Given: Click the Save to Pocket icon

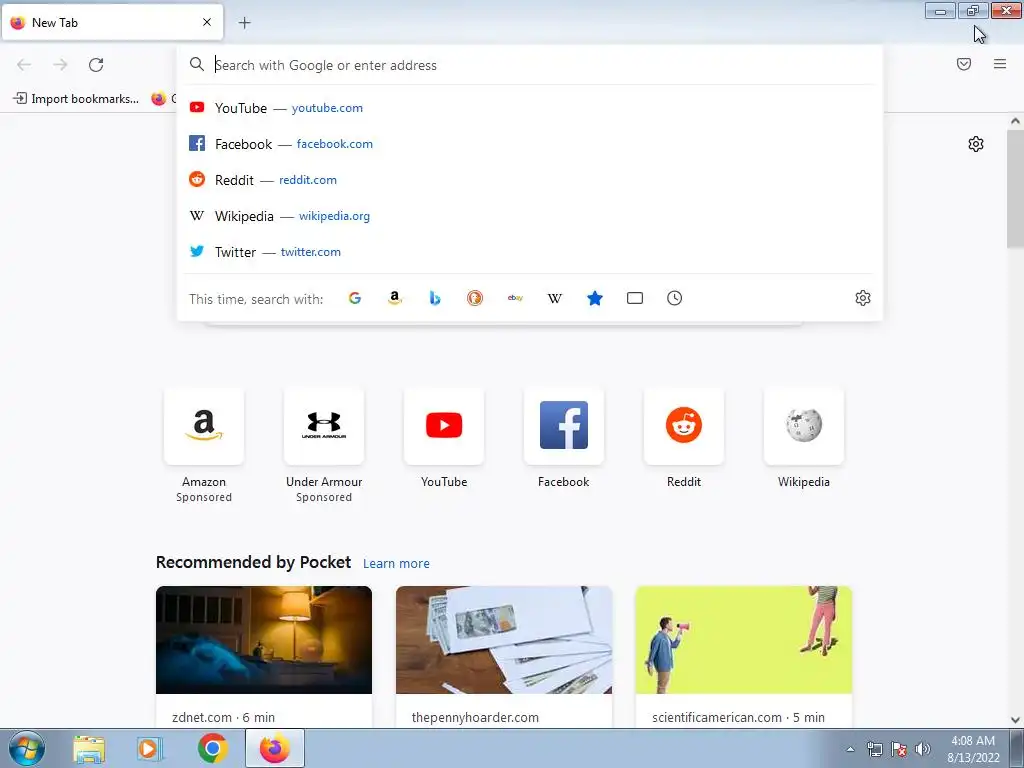Looking at the screenshot, I should coord(964,64).
